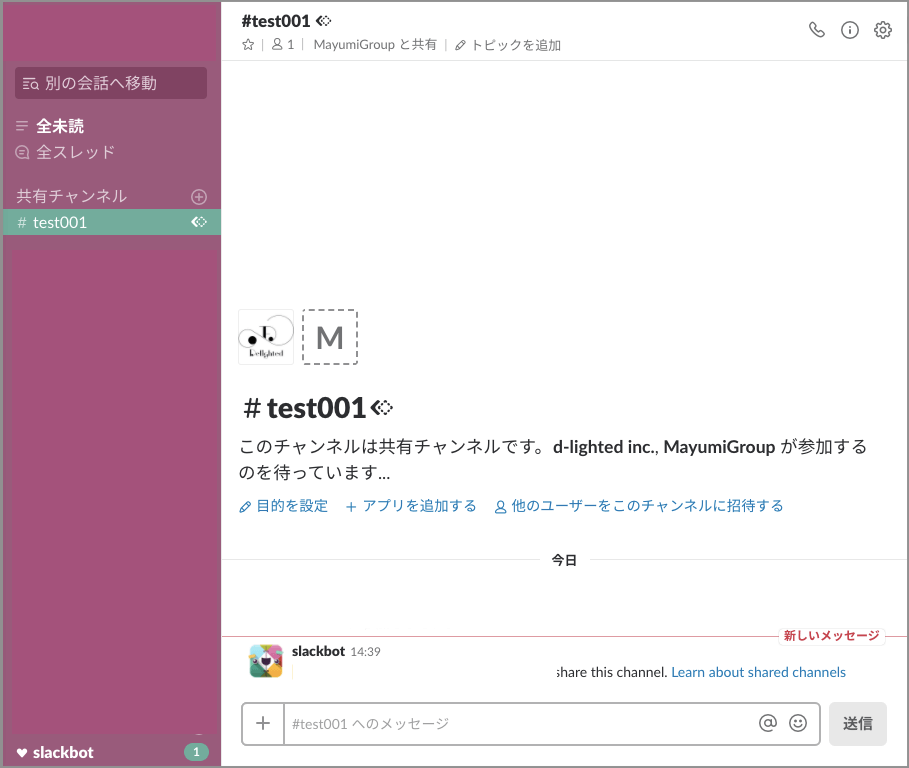
Task: Open Learn about shared channels link
Action: tap(758, 672)
